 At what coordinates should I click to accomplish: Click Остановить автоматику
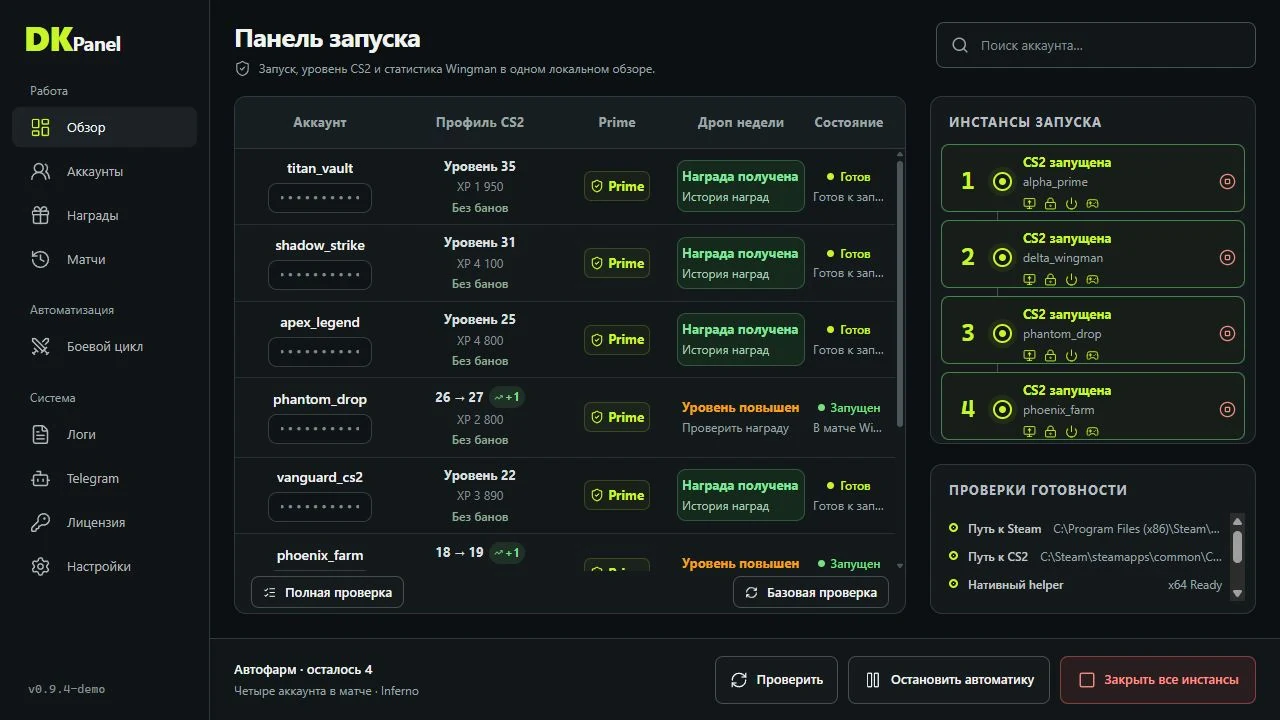point(949,680)
